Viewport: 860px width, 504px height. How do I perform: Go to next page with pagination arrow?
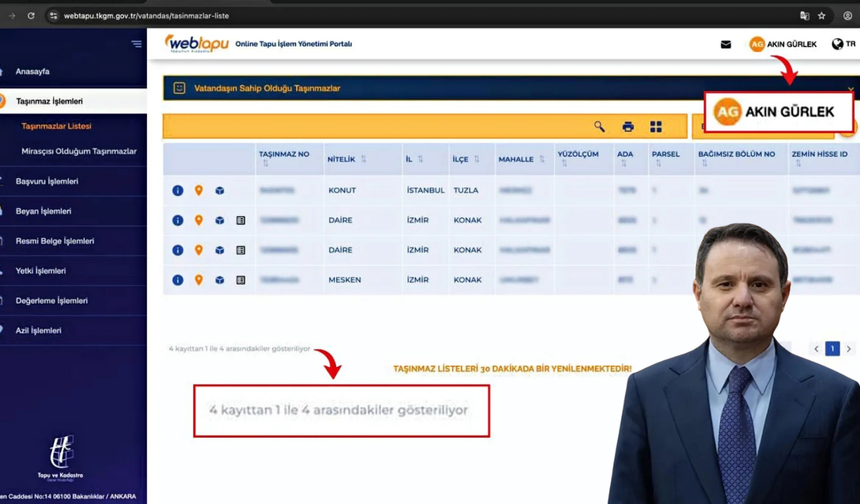pyautogui.click(x=849, y=349)
